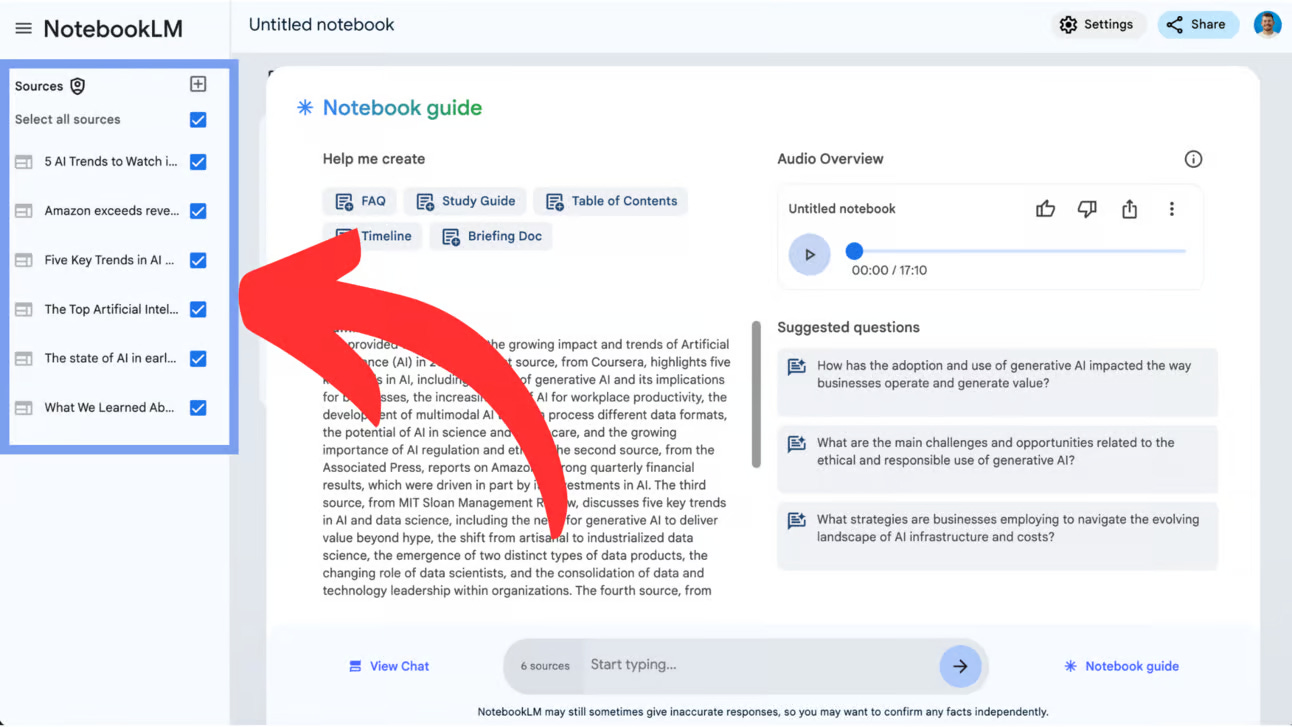1292x727 pixels.
Task: Give thumbs up to audio overview
Action: click(1046, 209)
